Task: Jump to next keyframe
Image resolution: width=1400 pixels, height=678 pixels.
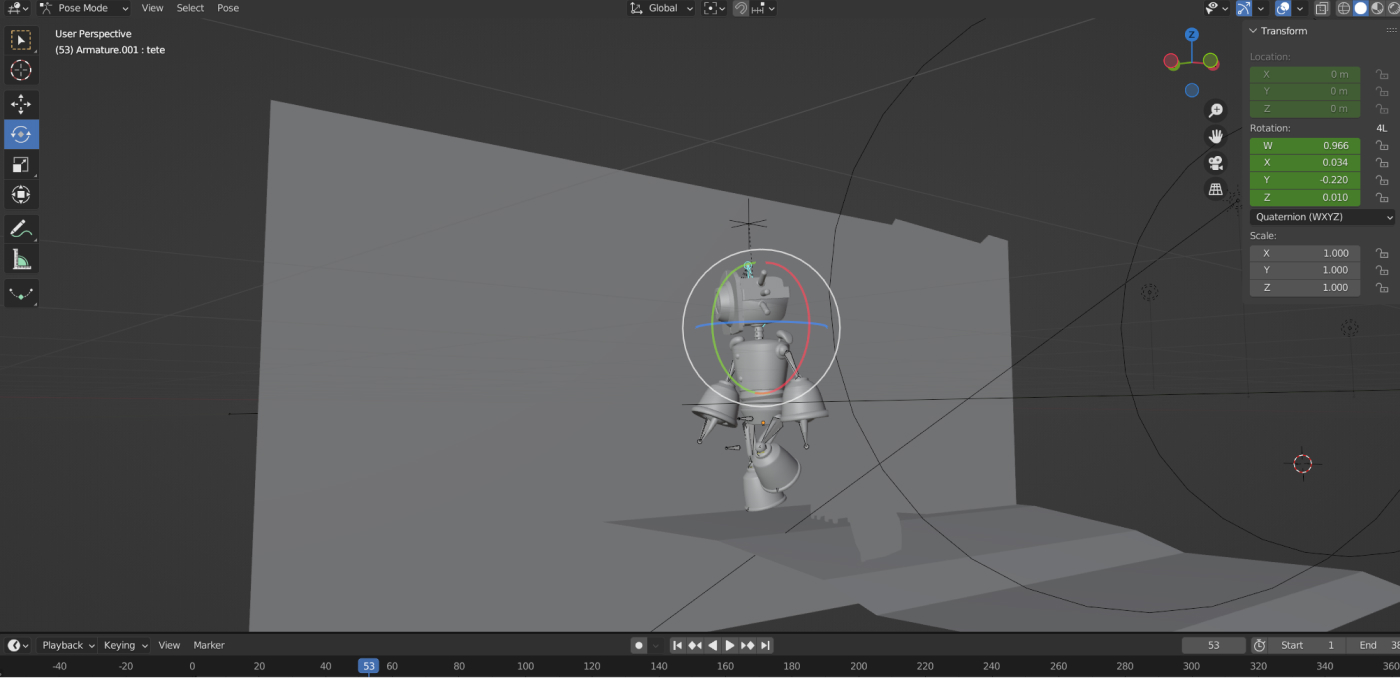Action: point(748,645)
